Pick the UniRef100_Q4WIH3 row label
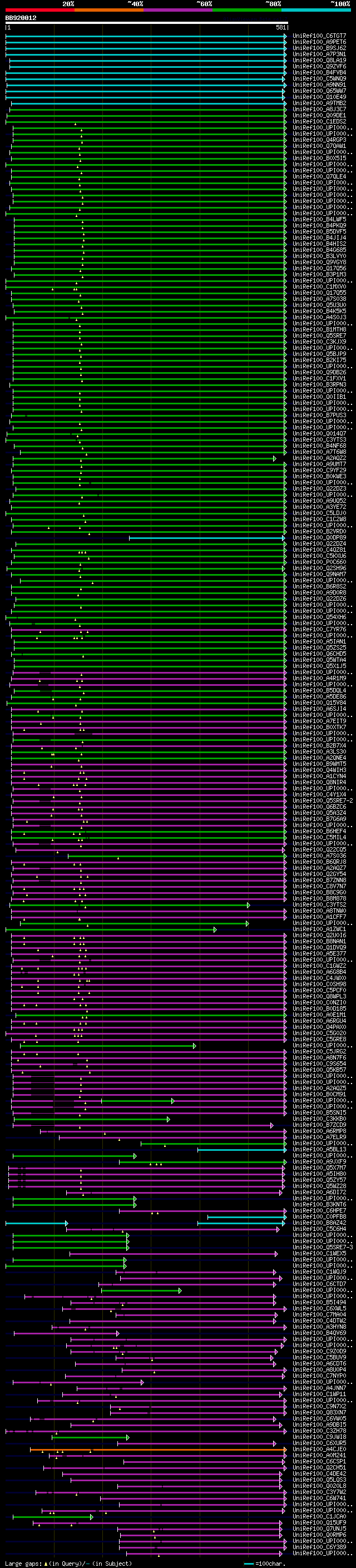 (319, 770)
